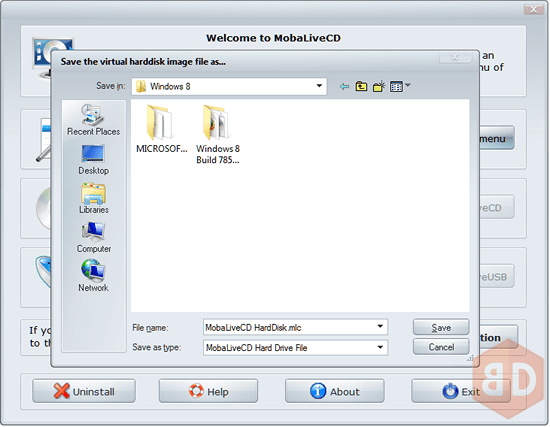Close the MobaLiveCD main window
This screenshot has width=550, height=427.
534,9
